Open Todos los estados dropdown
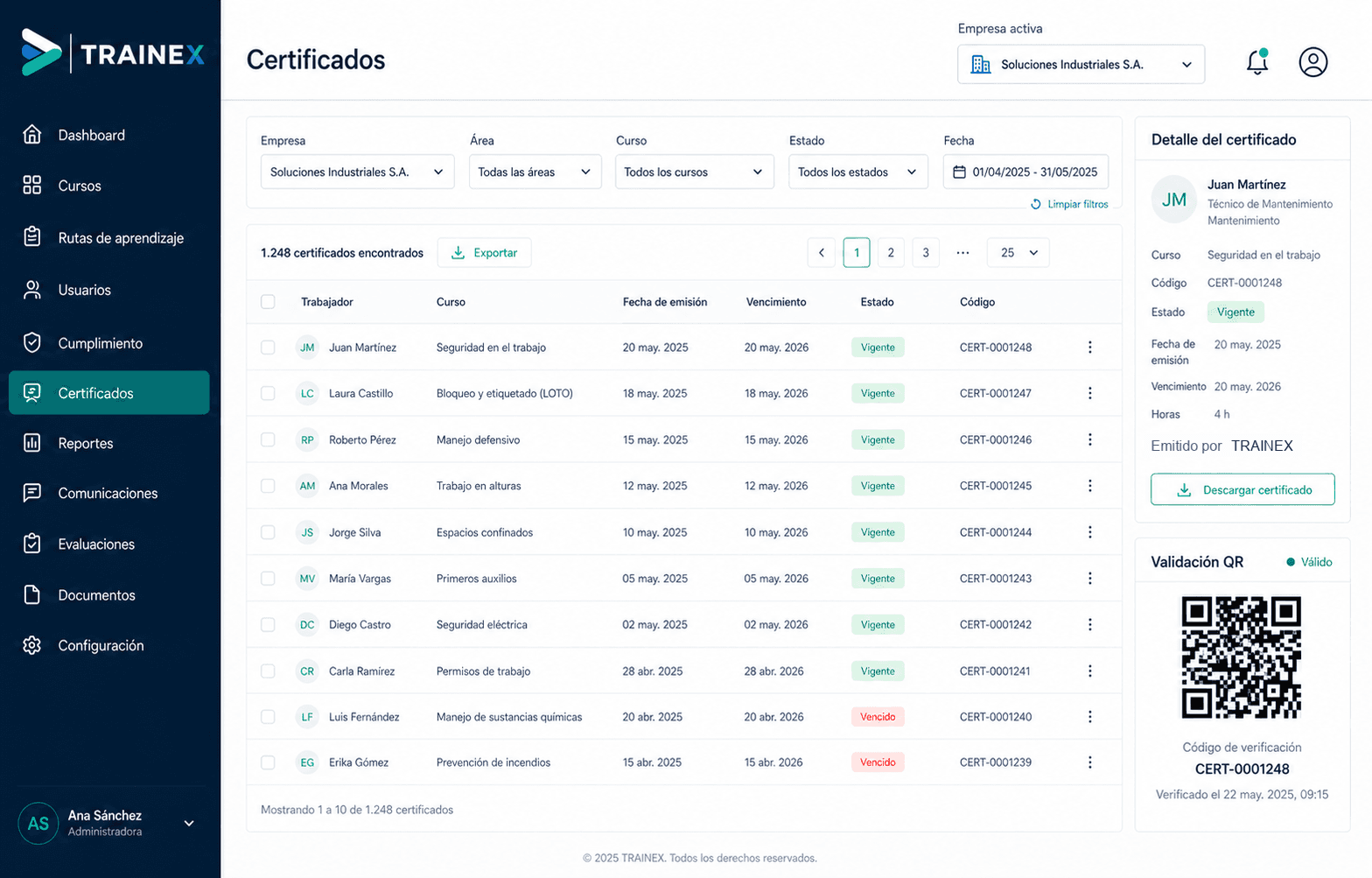 (x=857, y=172)
